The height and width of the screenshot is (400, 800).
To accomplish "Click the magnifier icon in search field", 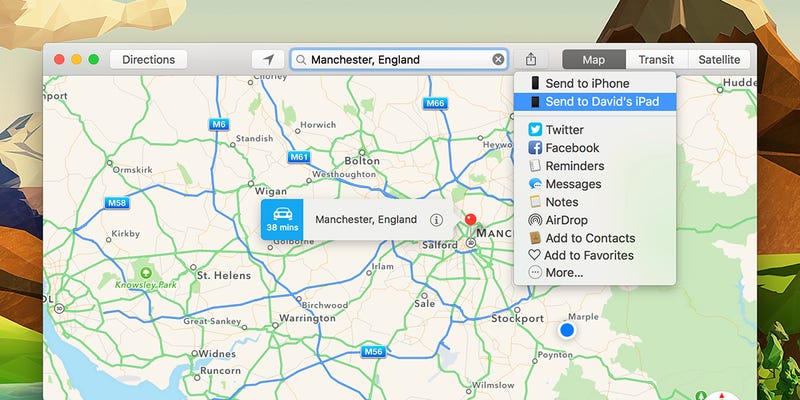I will tap(302, 60).
